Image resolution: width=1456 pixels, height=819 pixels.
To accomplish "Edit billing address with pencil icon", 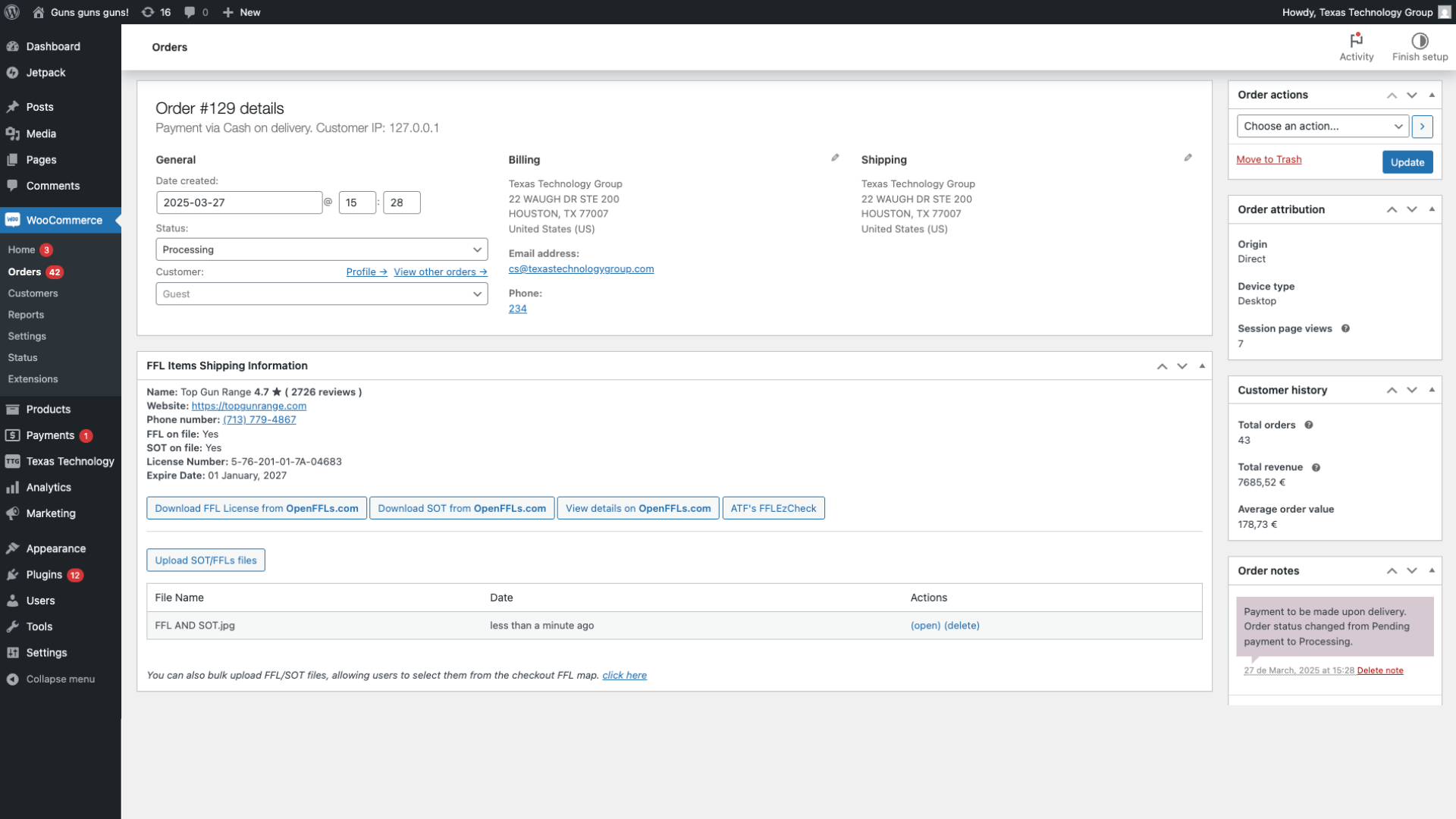I will coord(835,158).
